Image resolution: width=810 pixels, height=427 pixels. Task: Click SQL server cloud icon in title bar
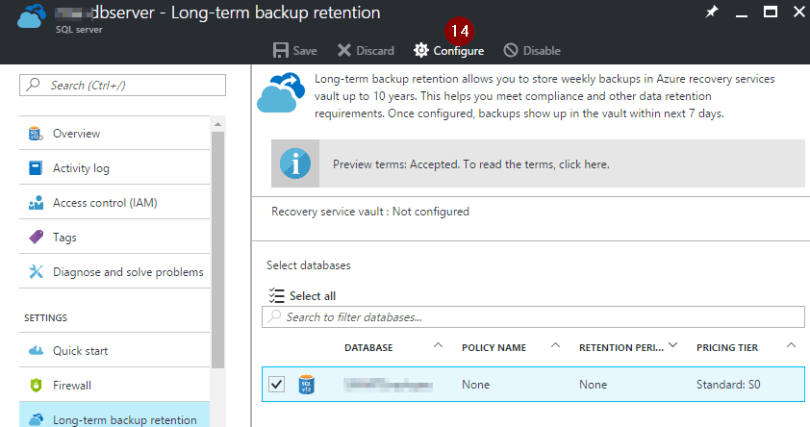32,17
